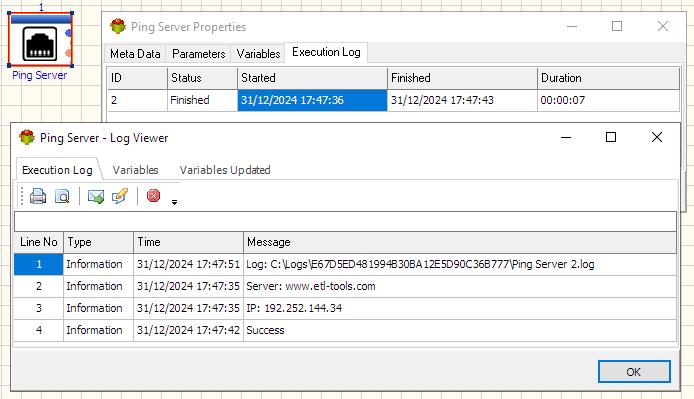The height and width of the screenshot is (399, 694).
Task: Select log line number 1 cell
Action: tap(39, 264)
